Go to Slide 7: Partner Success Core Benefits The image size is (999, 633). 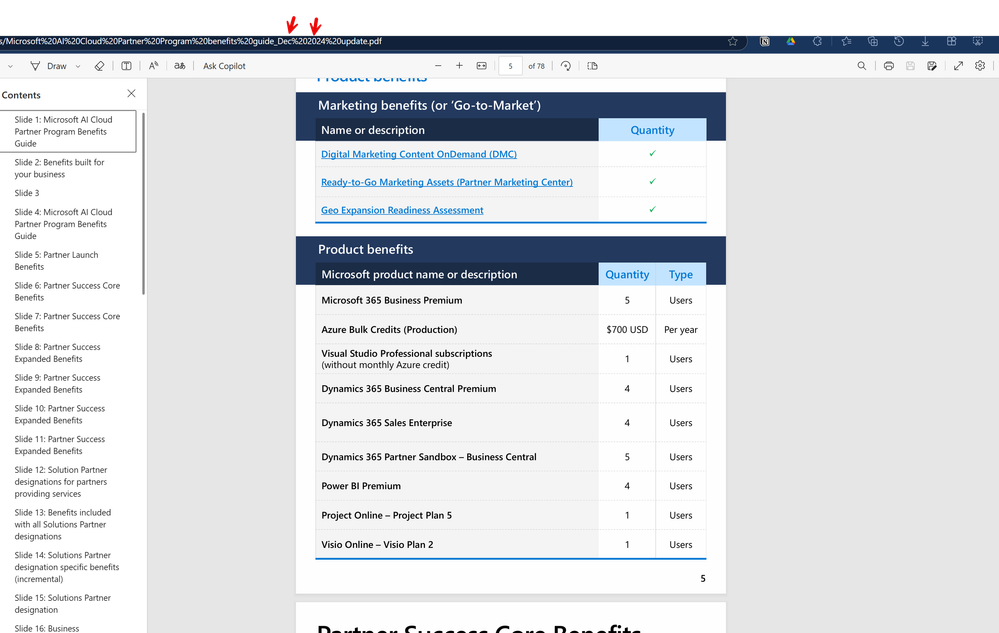point(68,322)
